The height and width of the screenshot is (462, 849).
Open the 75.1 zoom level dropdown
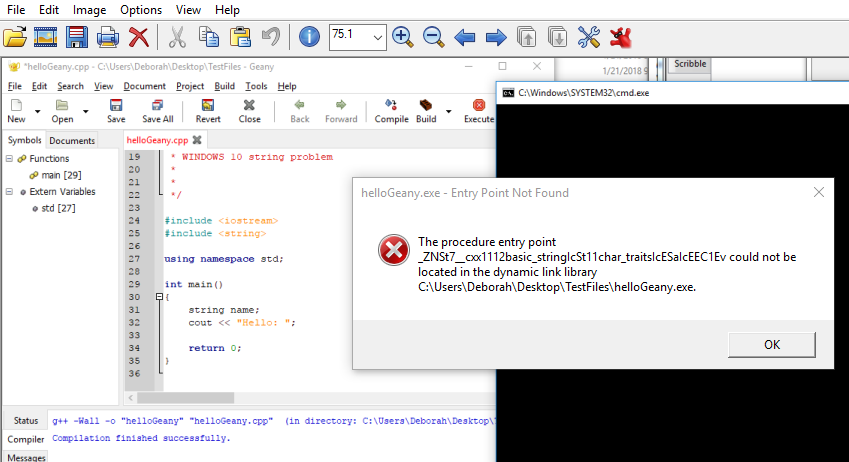point(377,37)
